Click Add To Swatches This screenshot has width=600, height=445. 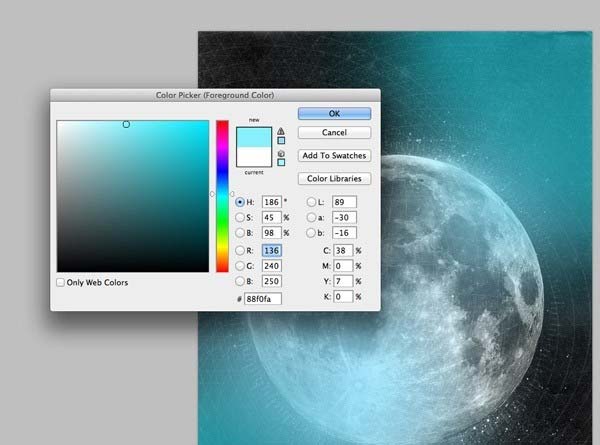pos(334,155)
